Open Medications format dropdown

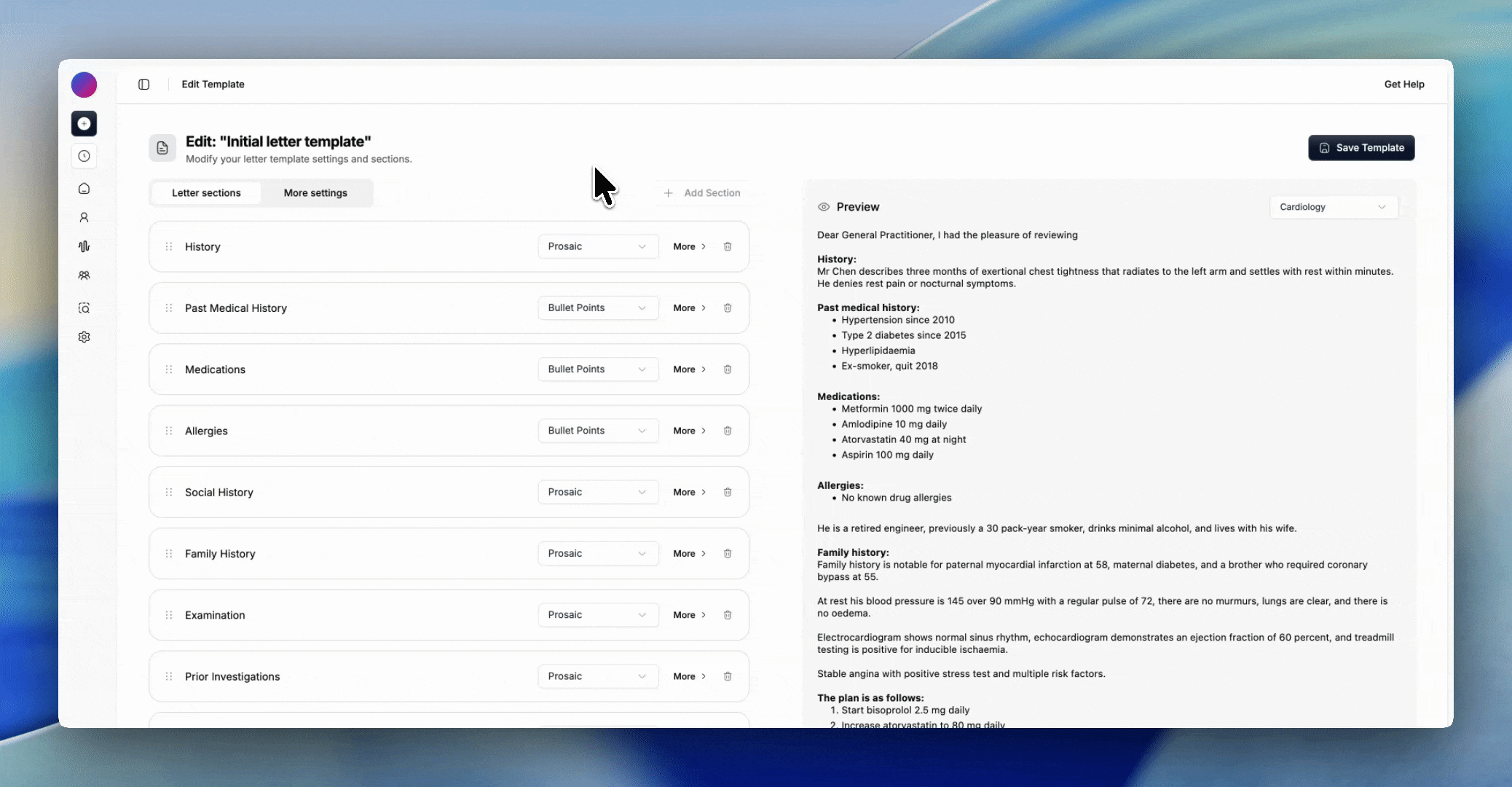tap(598, 369)
